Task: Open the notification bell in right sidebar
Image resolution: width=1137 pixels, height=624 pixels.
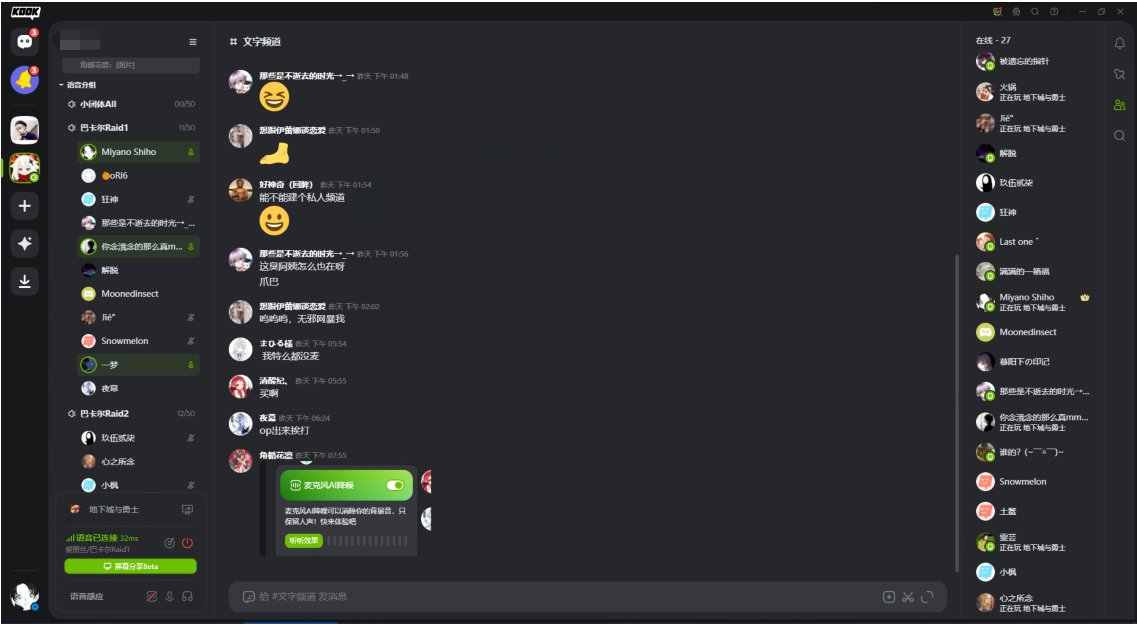Action: (1120, 43)
